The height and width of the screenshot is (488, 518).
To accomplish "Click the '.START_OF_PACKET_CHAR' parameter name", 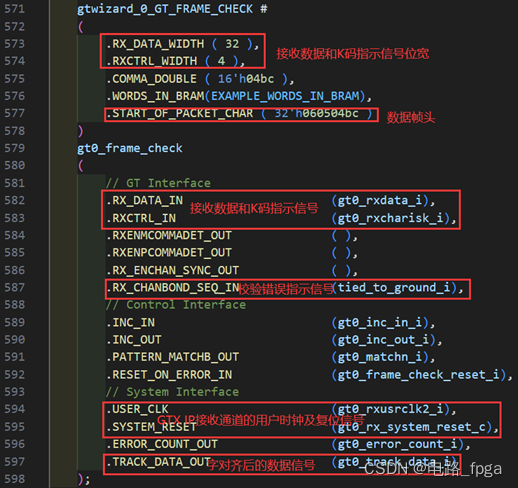I will coord(180,114).
